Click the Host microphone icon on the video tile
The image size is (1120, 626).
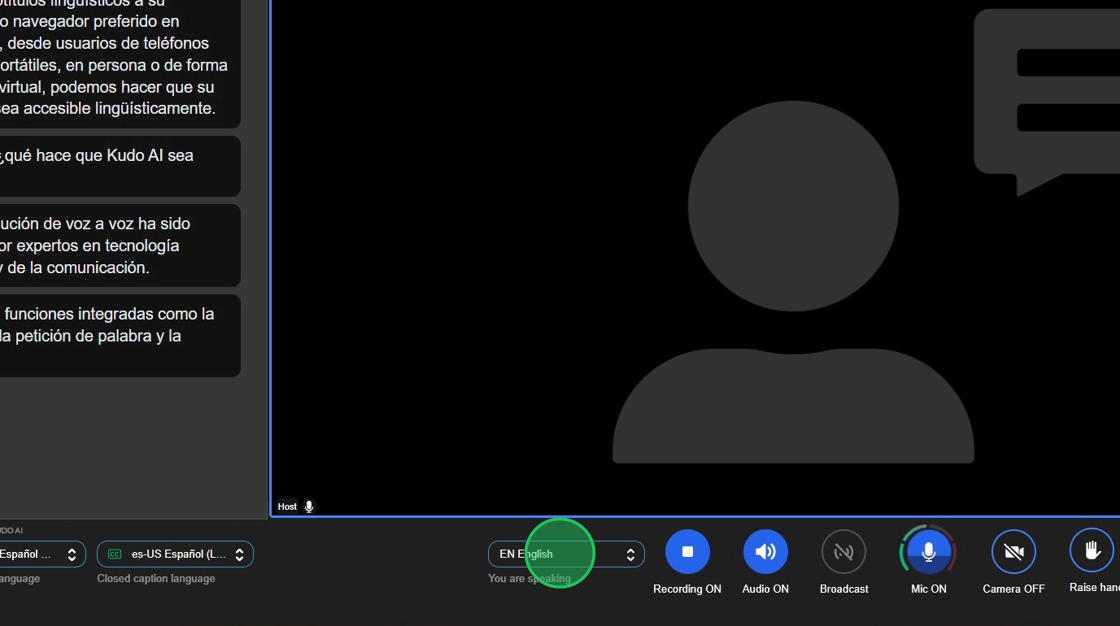(309, 507)
